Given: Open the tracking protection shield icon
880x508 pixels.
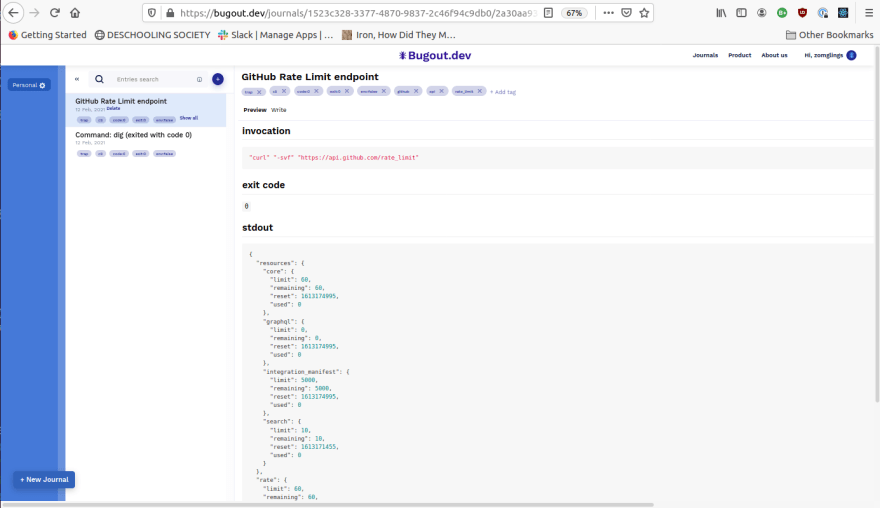Looking at the screenshot, I should point(152,12).
